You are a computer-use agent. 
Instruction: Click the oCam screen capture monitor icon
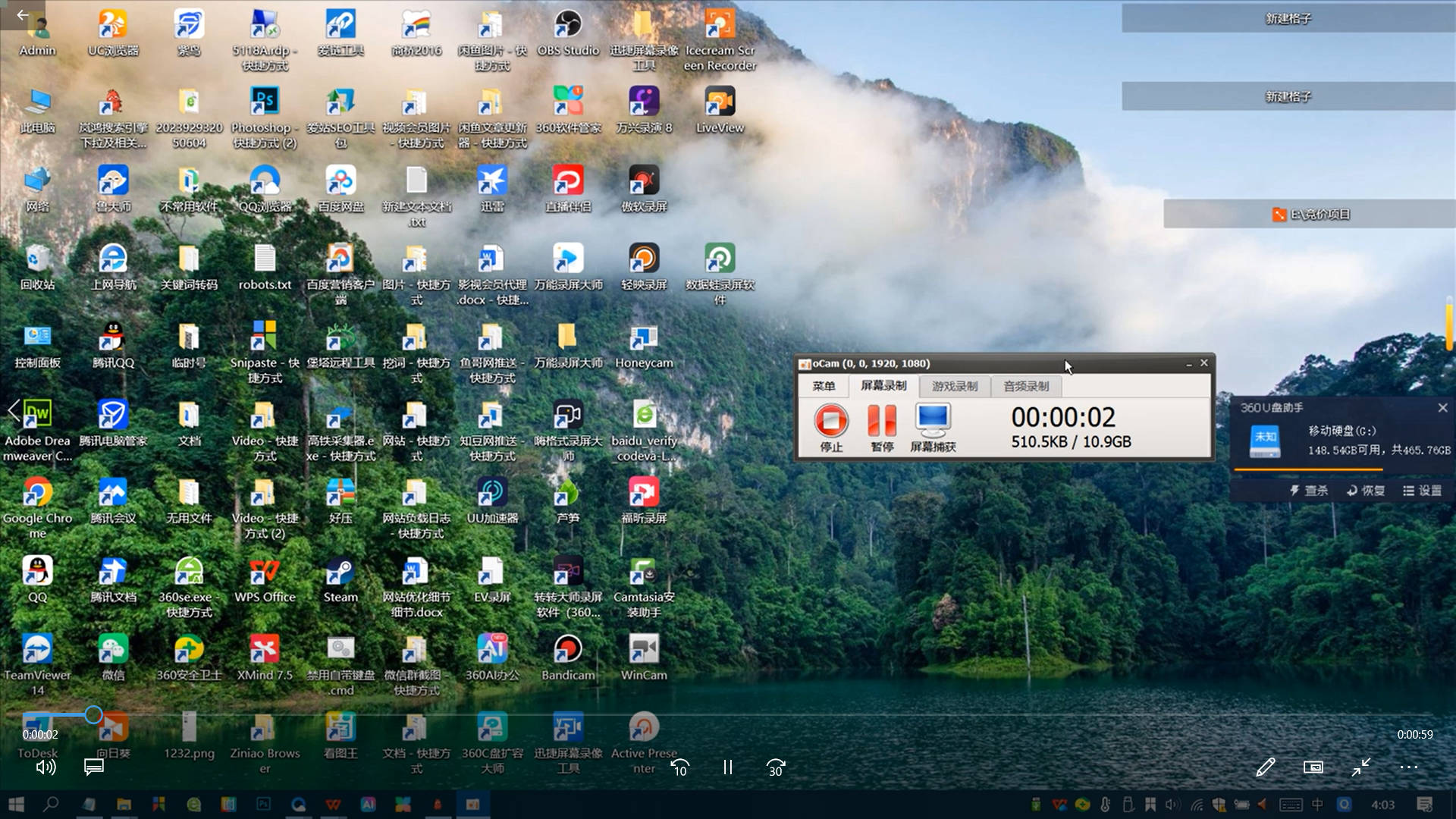point(932,419)
